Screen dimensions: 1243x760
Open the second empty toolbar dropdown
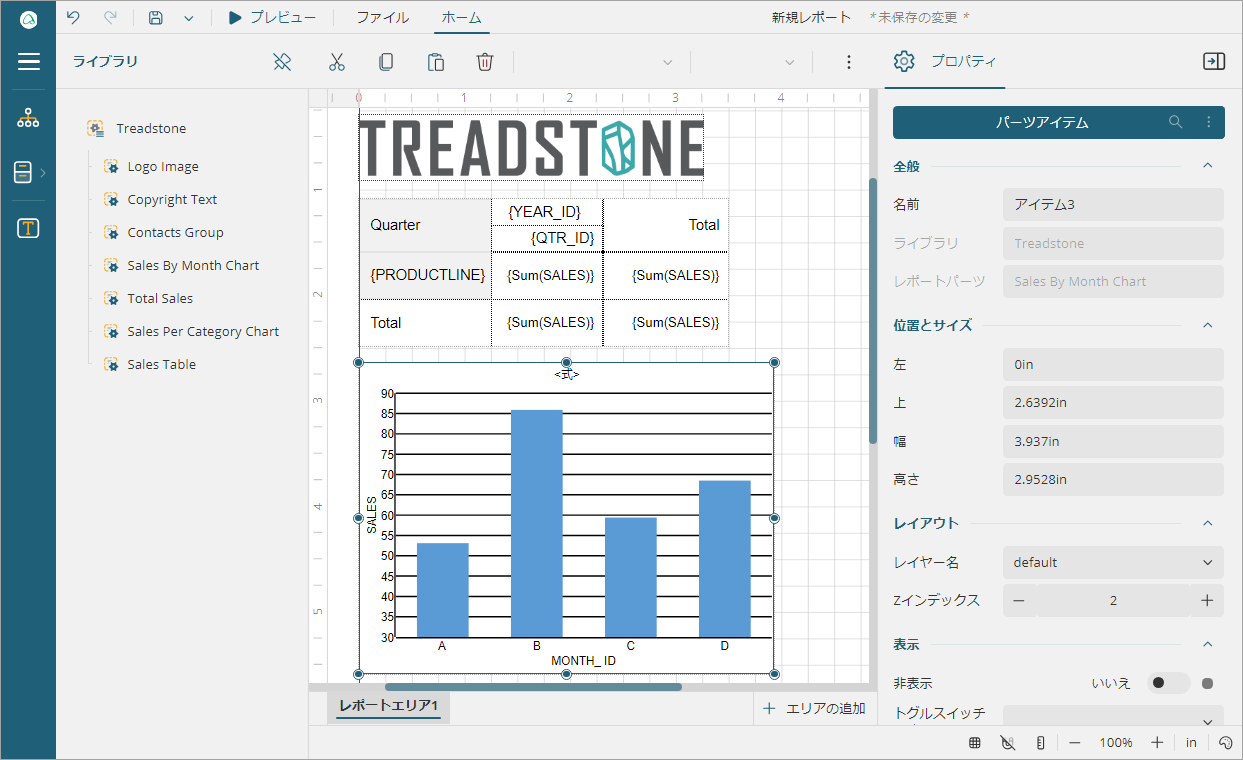coord(750,62)
